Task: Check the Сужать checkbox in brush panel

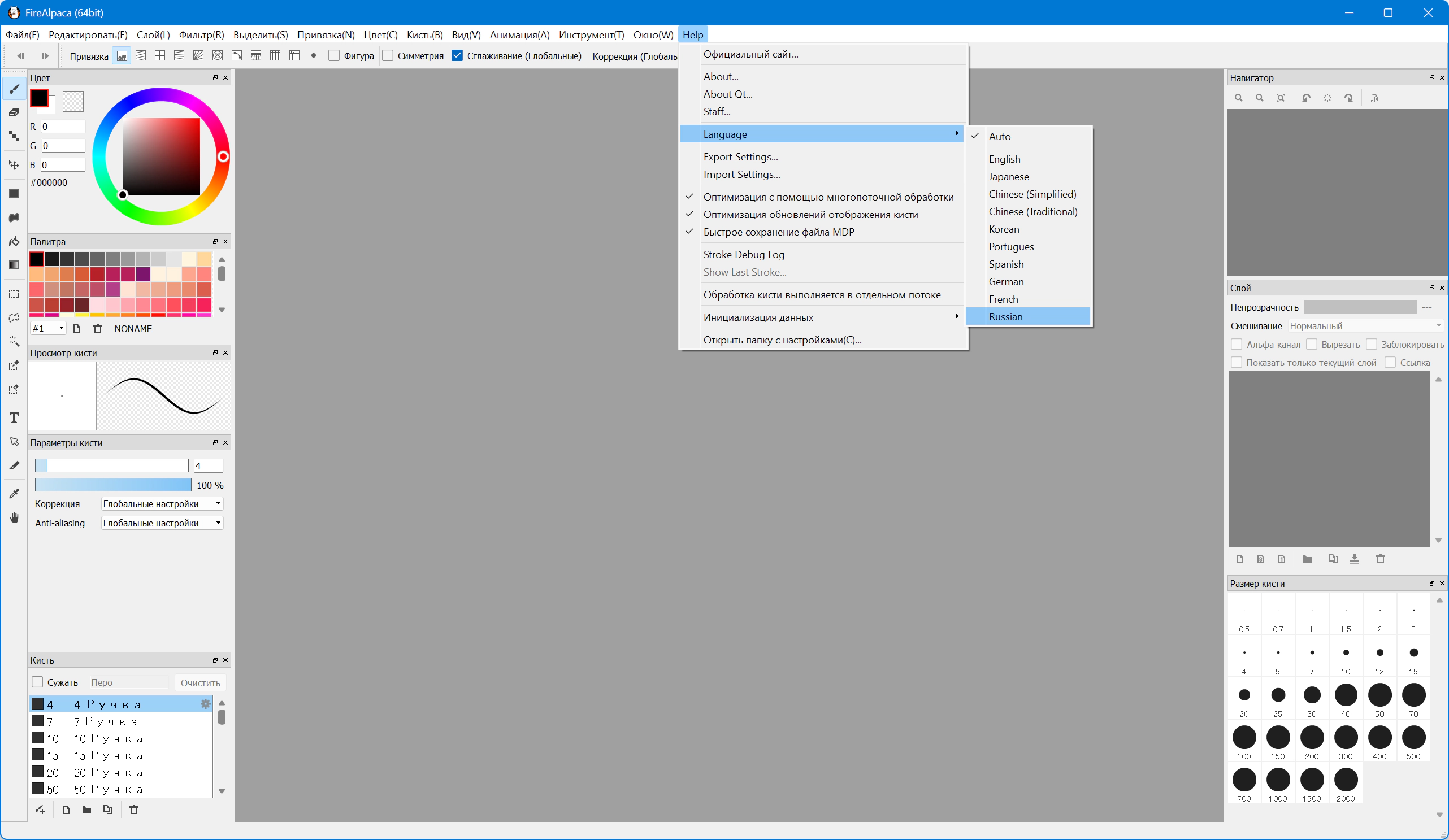Action: [x=38, y=682]
